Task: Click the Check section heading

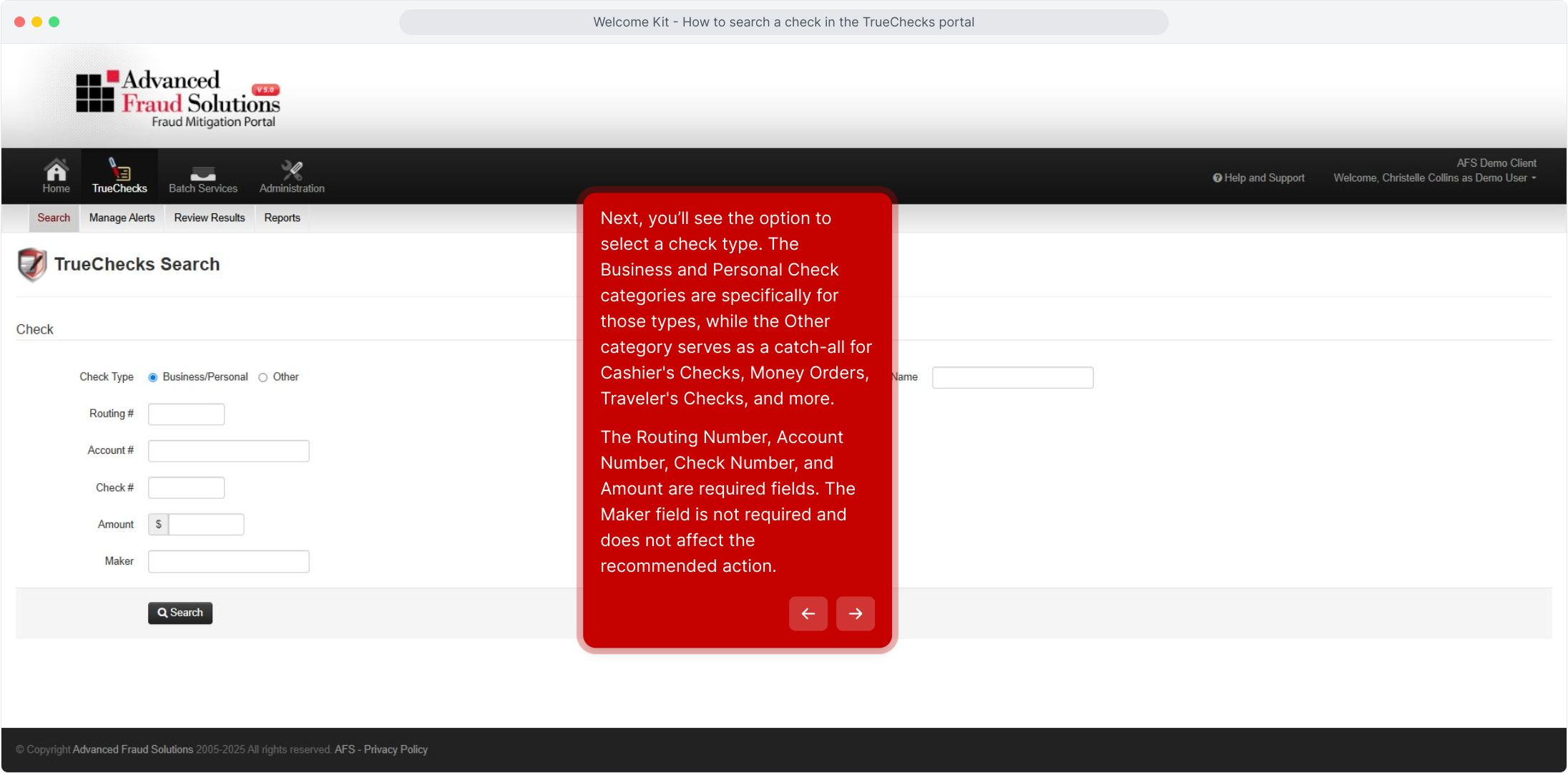Action: (35, 329)
